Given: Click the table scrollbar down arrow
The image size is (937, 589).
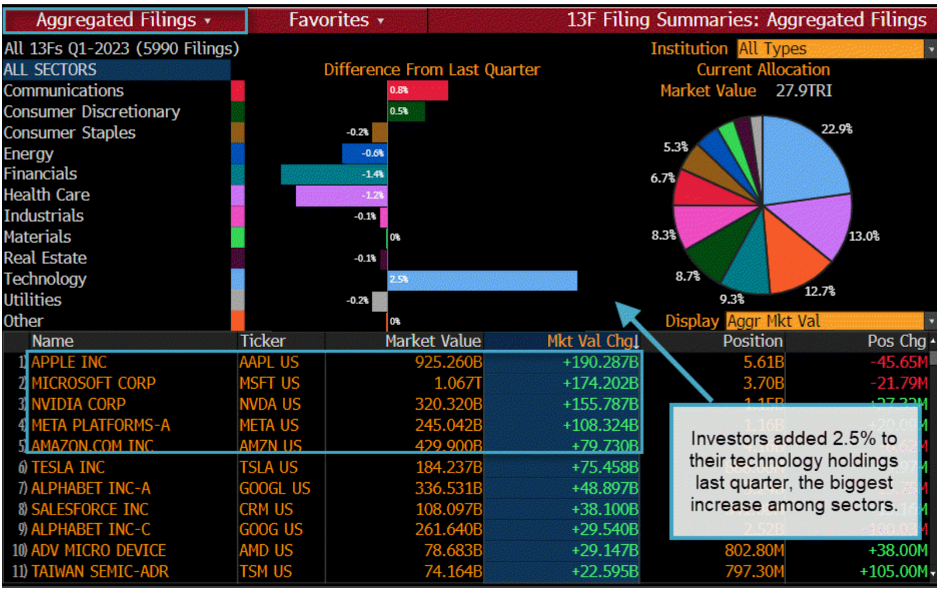Looking at the screenshot, I should coord(932,573).
